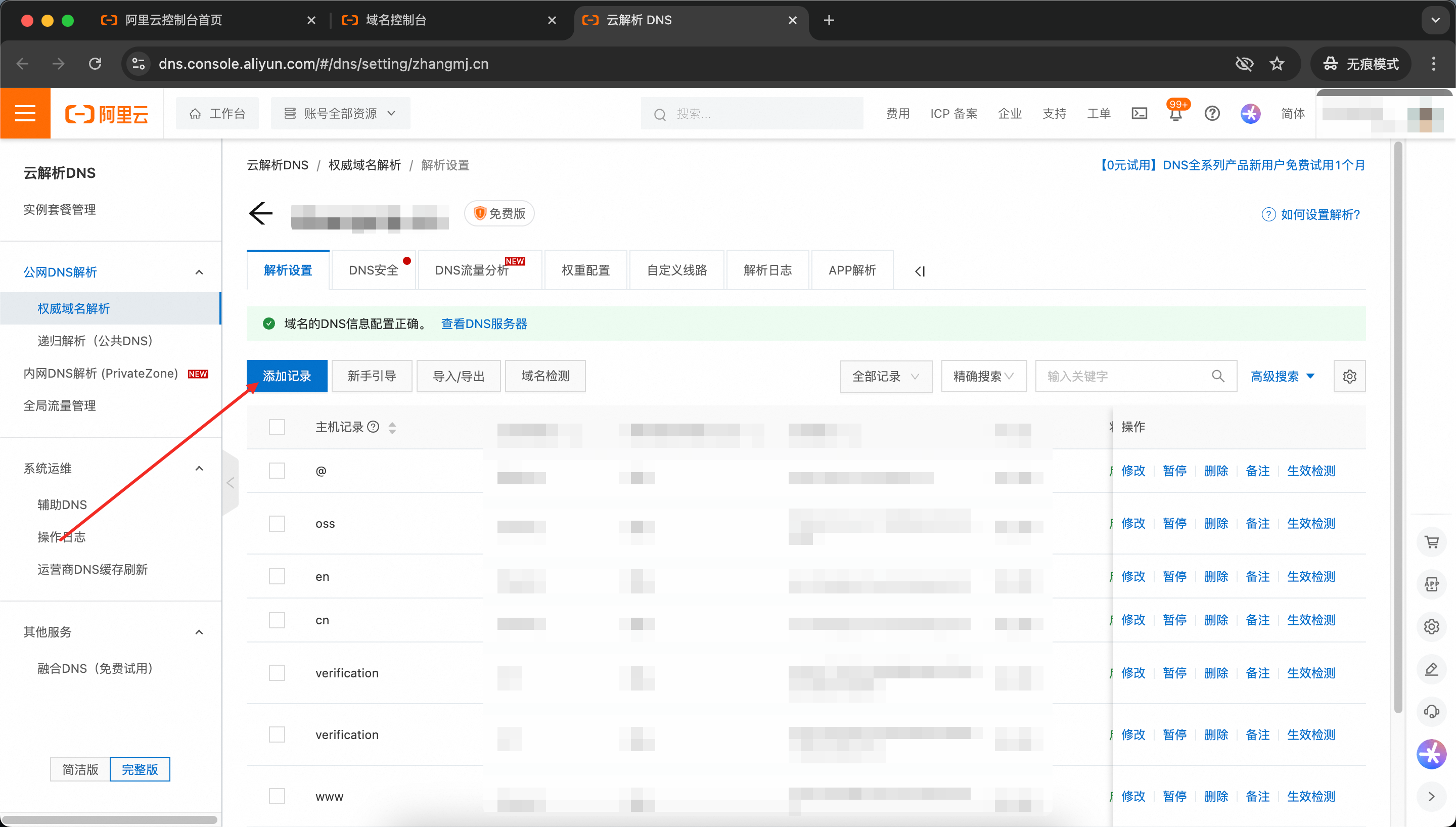
Task: Collapse the 系统运维 section
Action: point(199,468)
